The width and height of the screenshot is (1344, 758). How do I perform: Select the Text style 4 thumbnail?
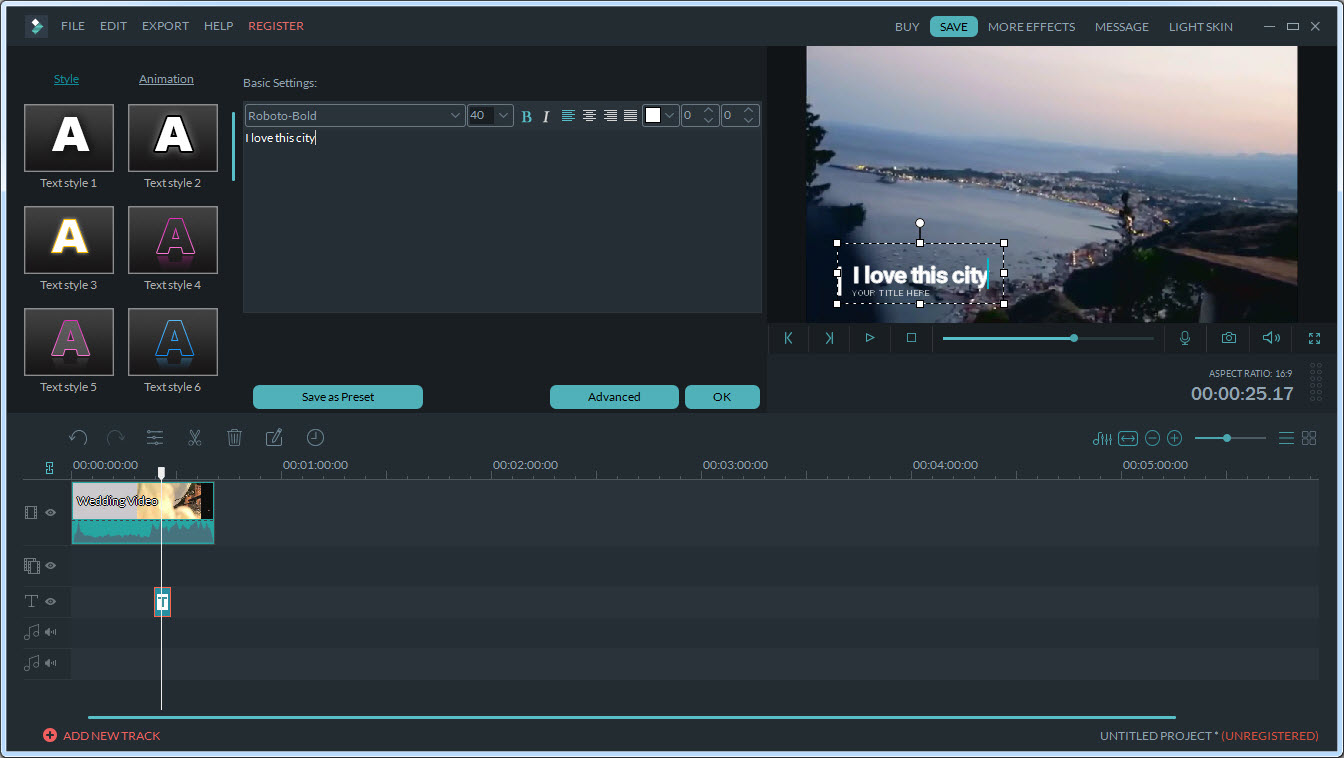173,240
